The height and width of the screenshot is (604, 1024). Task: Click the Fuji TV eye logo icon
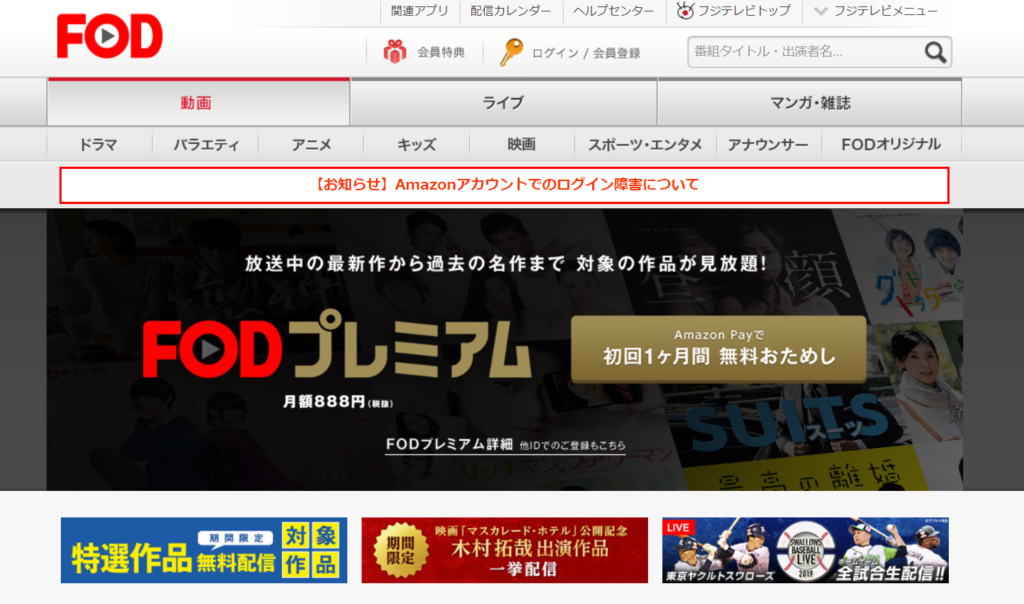685,11
